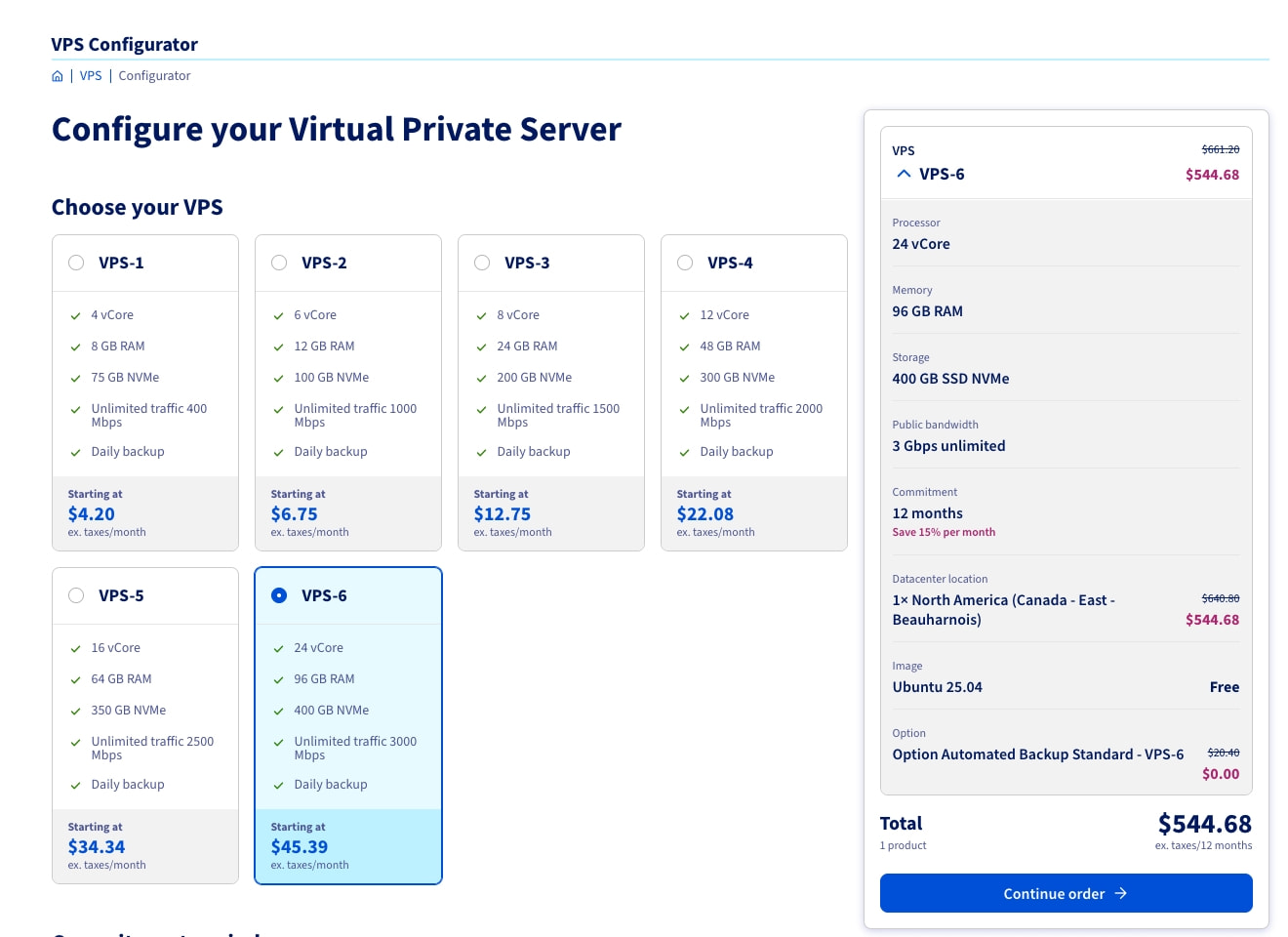Select the VPS-1 radio button
The height and width of the screenshot is (937, 1288).
coord(76,263)
